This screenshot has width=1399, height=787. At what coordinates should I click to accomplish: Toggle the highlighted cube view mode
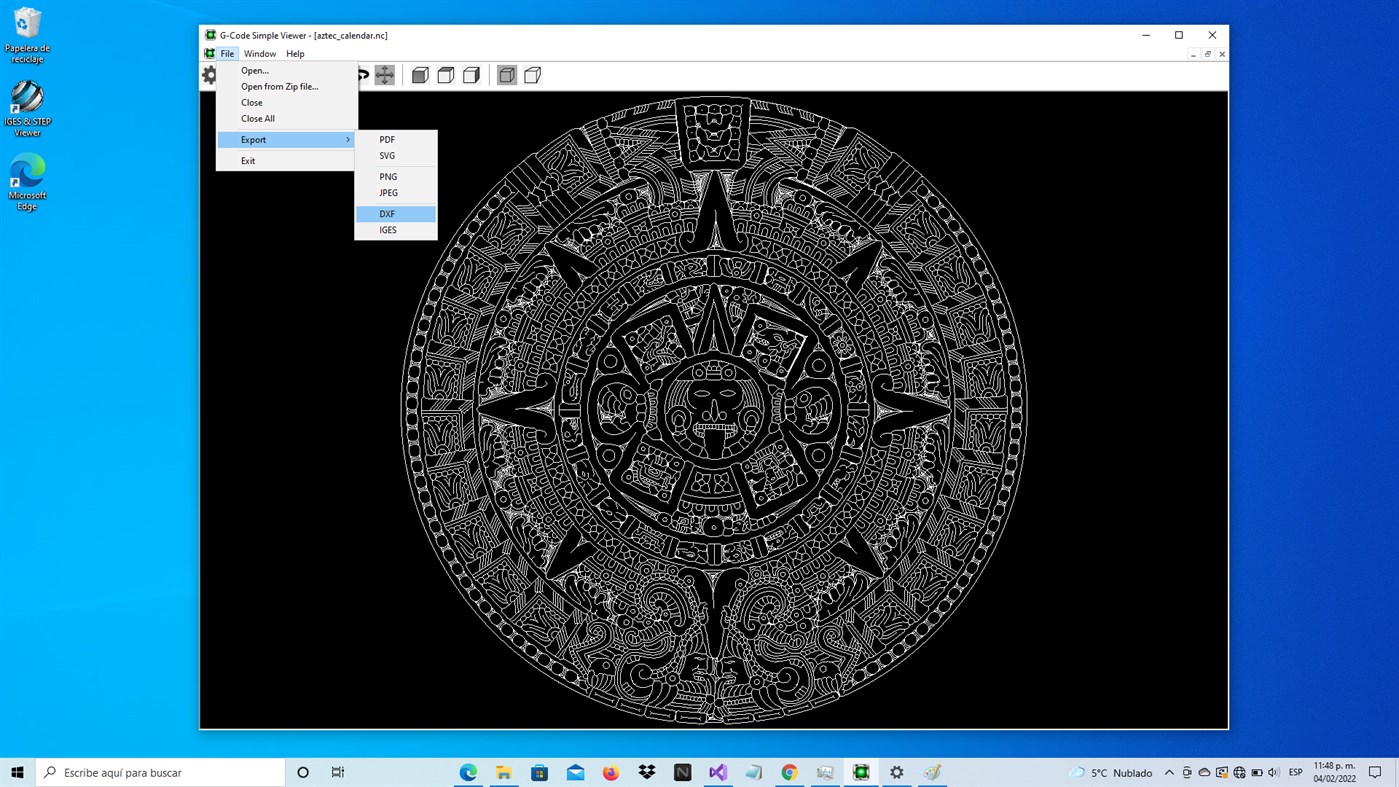click(x=506, y=74)
